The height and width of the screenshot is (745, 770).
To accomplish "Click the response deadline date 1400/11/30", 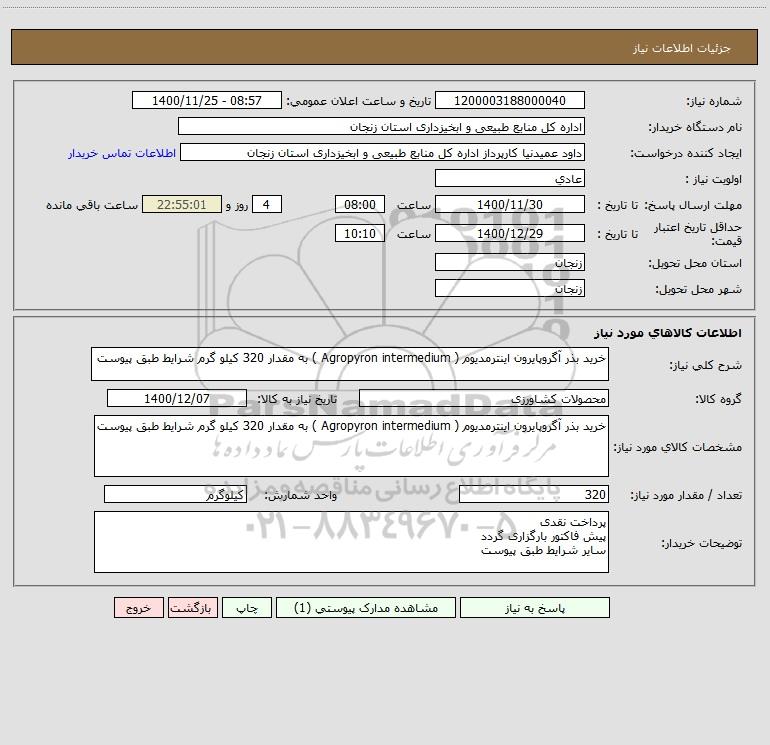I will point(510,204).
